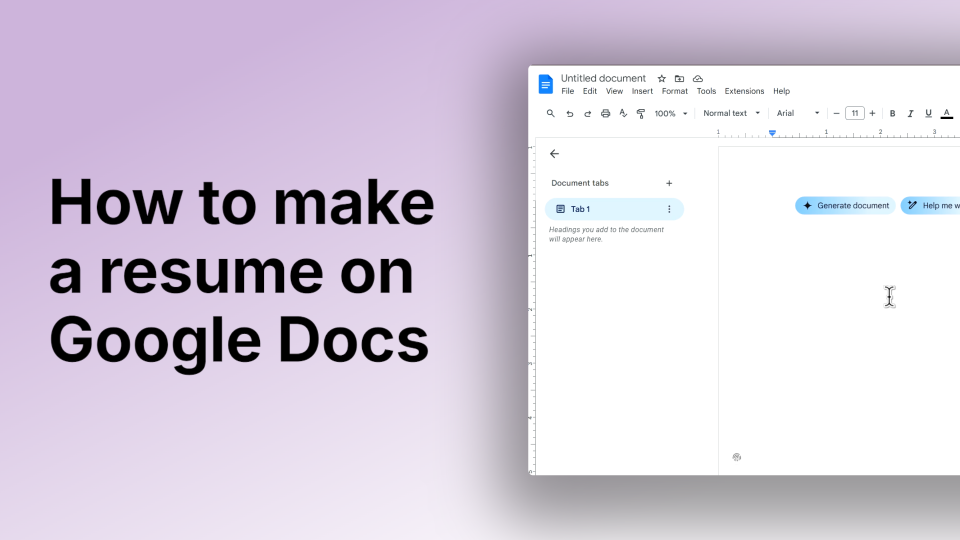
Task: Open the Tools menu
Action: point(706,91)
